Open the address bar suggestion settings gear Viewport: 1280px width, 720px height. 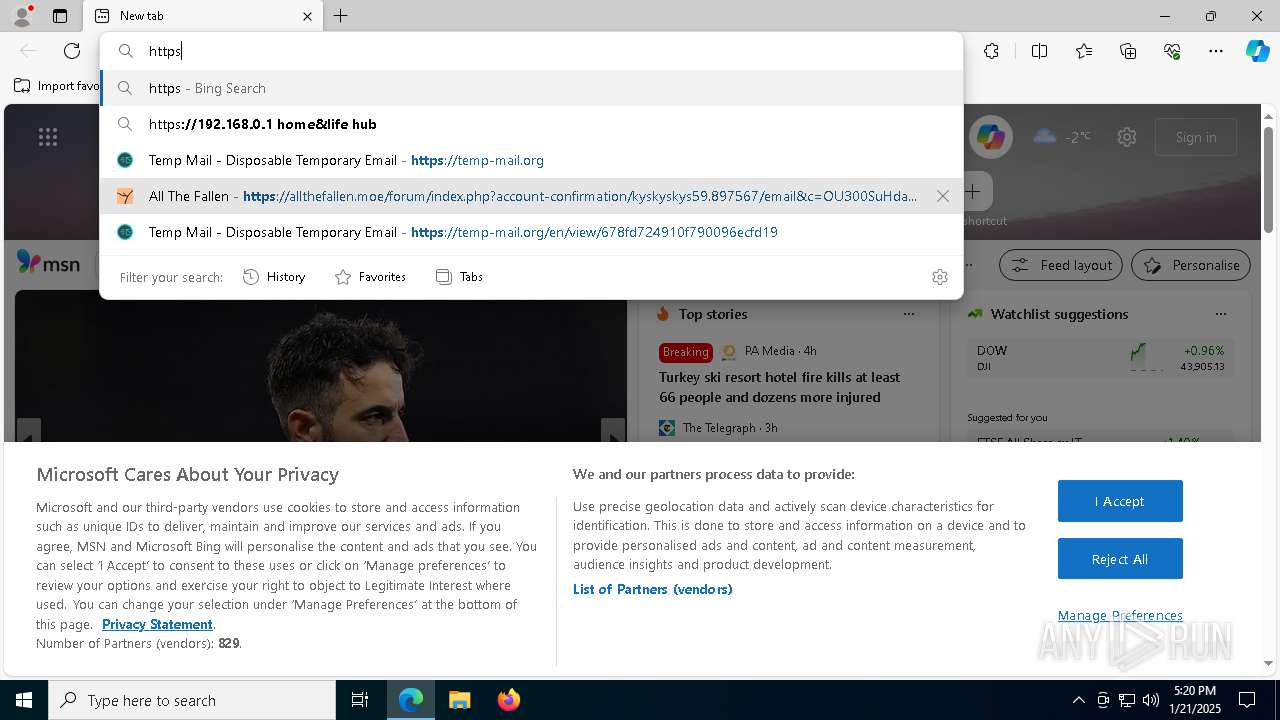pyautogui.click(x=940, y=277)
